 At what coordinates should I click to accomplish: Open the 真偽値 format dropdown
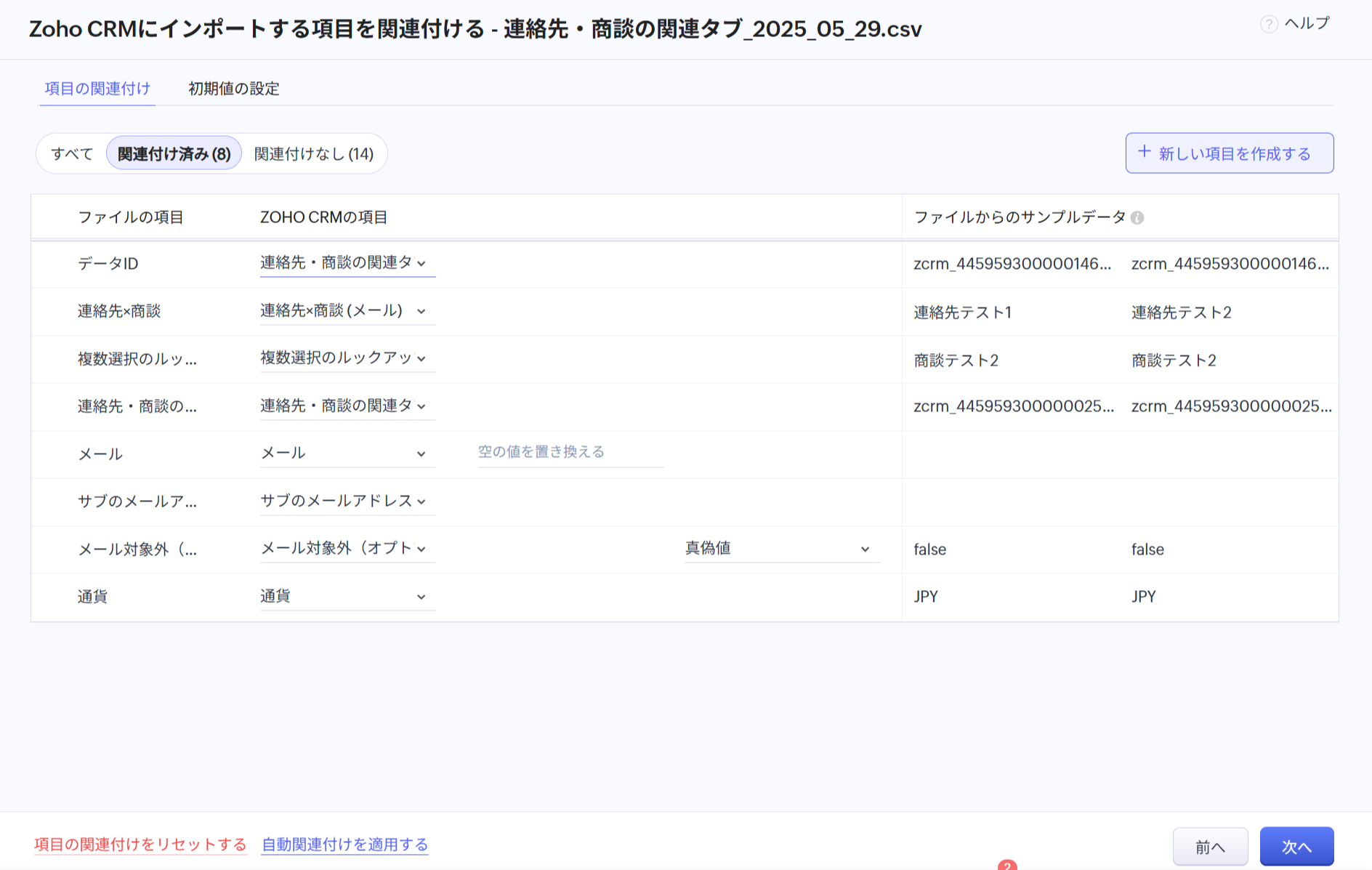778,549
